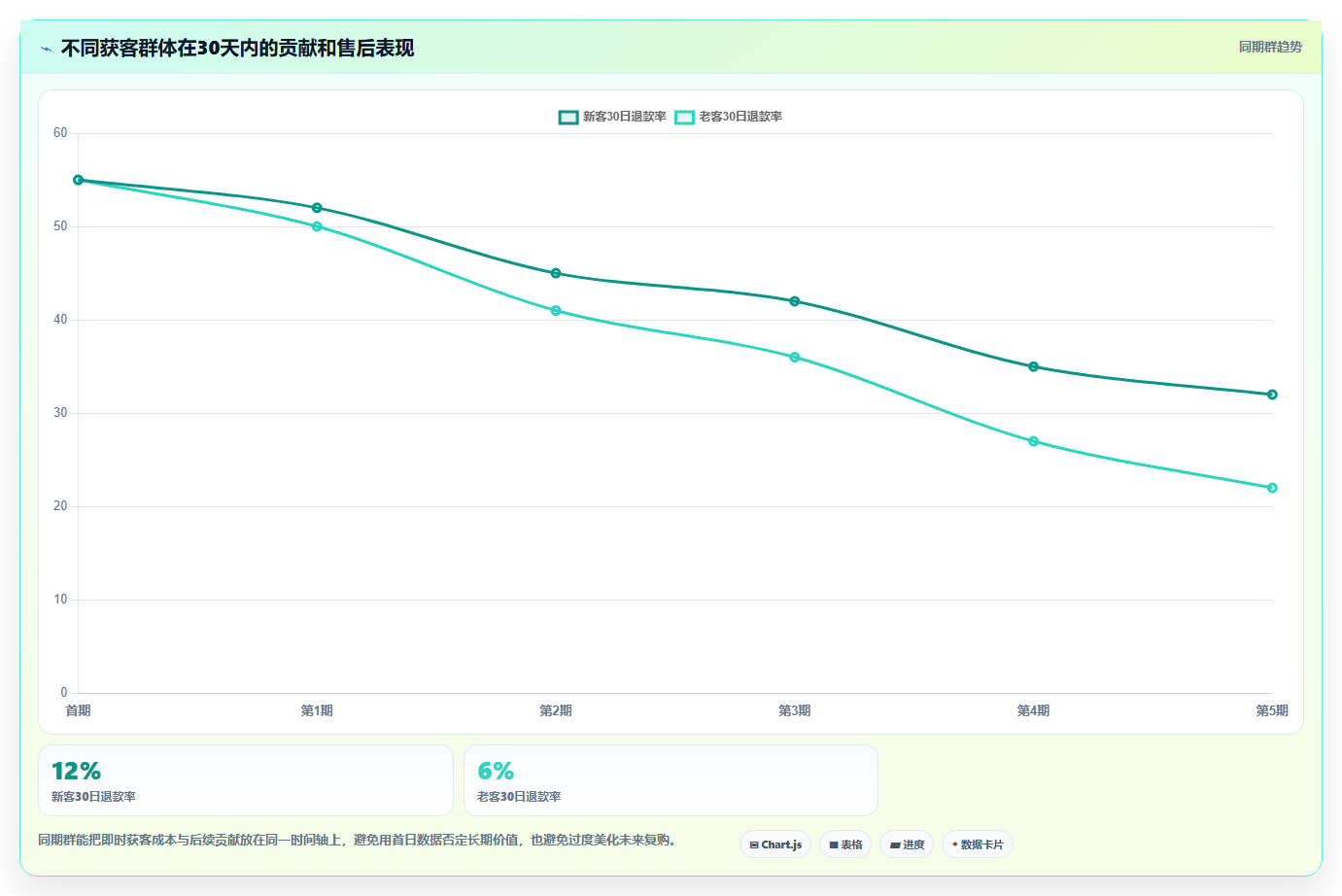Toggle the 新客30日退款率 legend swatch
Image resolution: width=1342 pixels, height=896 pixels.
click(x=568, y=117)
